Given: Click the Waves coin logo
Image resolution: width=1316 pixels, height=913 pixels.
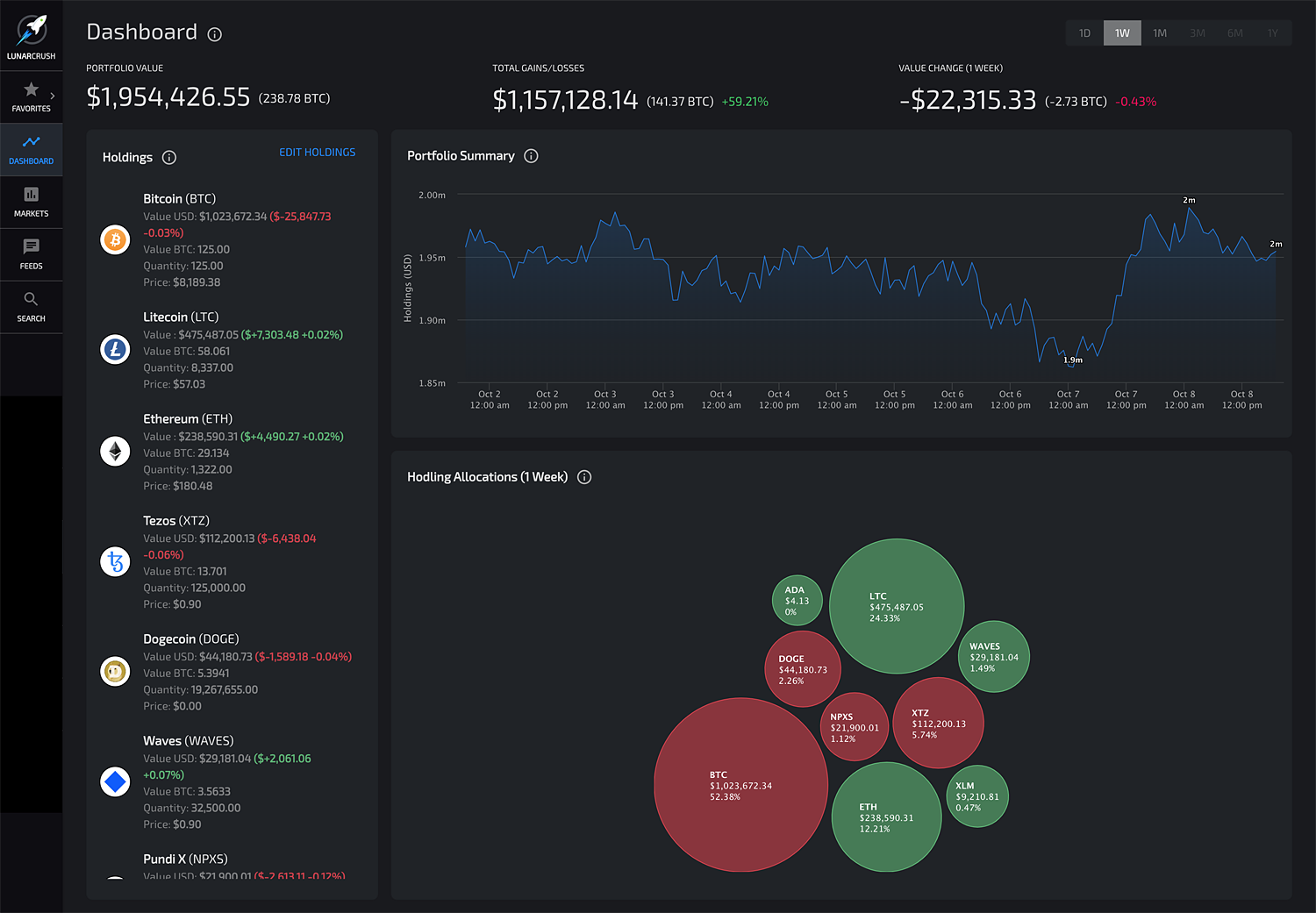Looking at the screenshot, I should (x=115, y=781).
